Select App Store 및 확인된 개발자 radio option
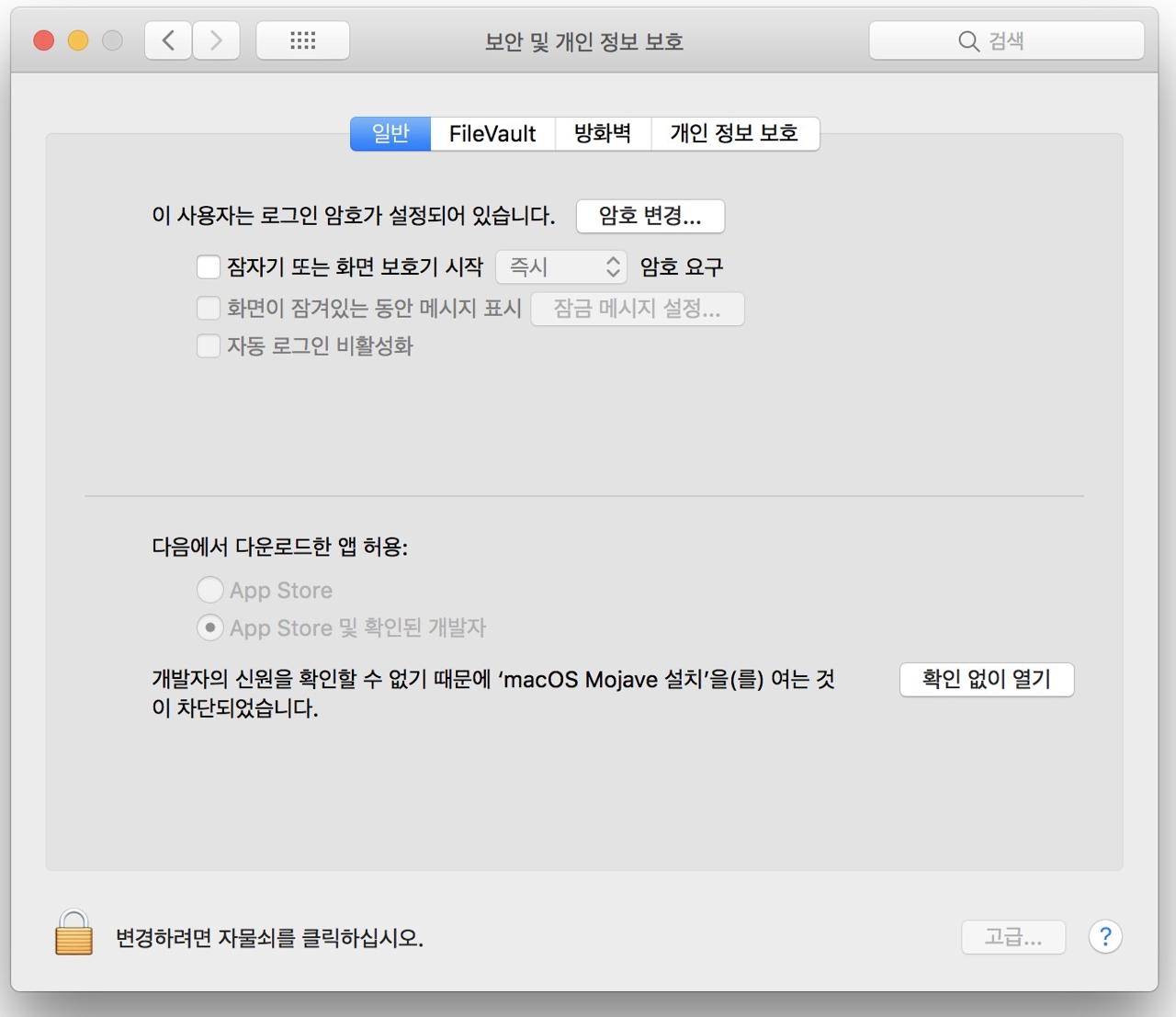The width and height of the screenshot is (1176, 1017). click(210, 627)
